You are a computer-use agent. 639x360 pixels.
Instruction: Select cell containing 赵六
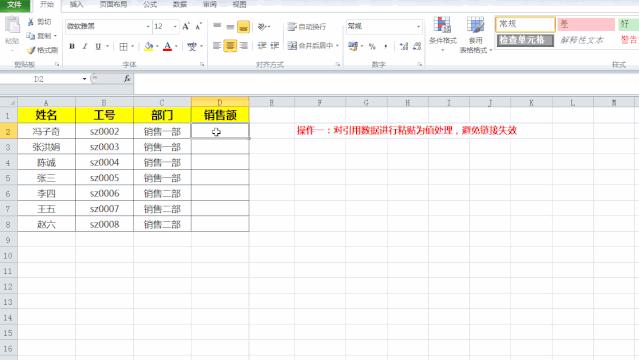tap(46, 224)
